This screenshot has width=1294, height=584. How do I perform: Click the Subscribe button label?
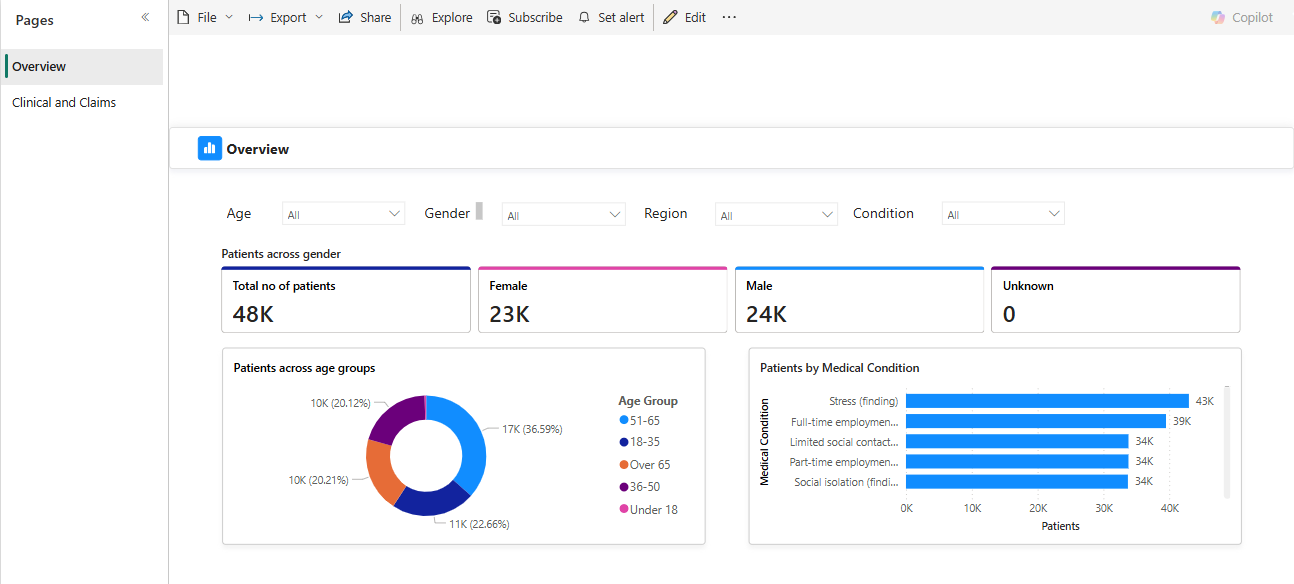[x=535, y=17]
